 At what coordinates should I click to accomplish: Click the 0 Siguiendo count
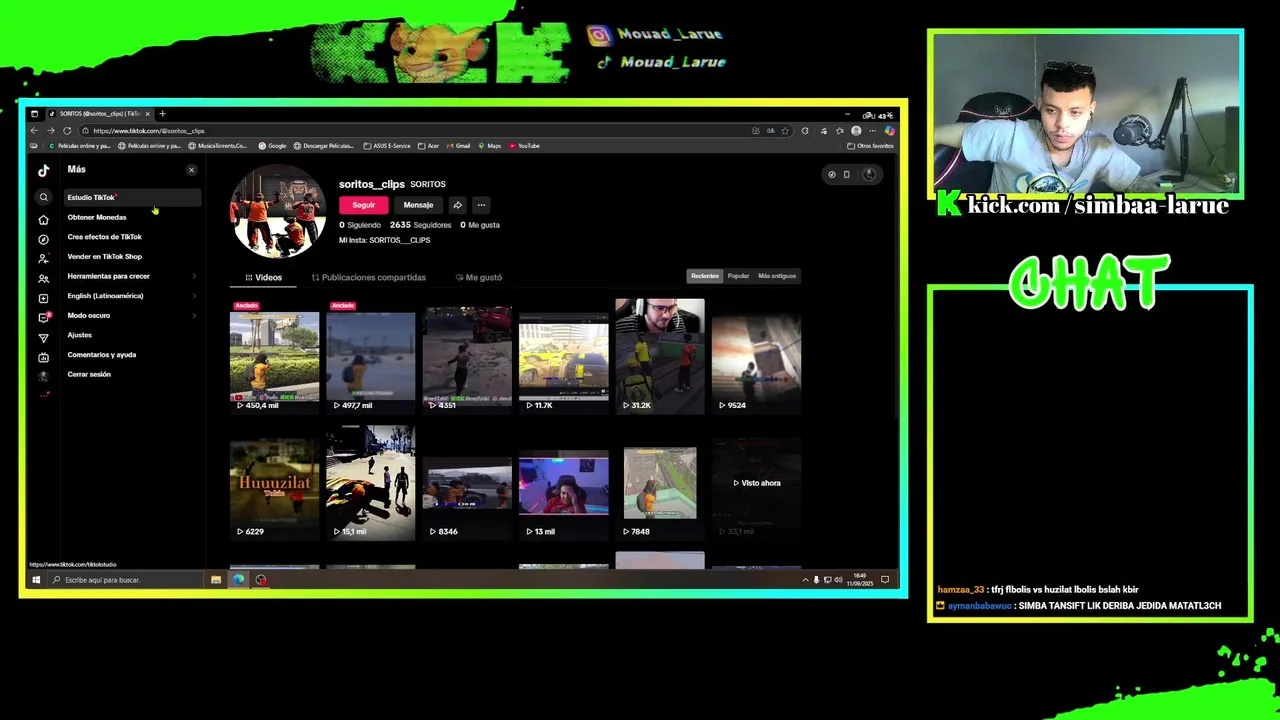[x=360, y=225]
